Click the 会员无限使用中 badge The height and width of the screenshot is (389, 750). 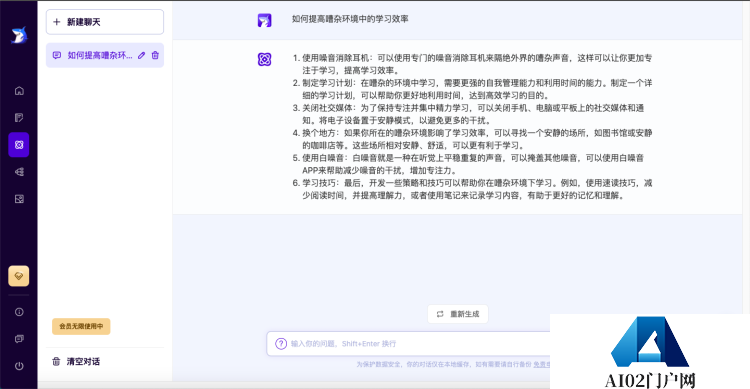point(81,326)
